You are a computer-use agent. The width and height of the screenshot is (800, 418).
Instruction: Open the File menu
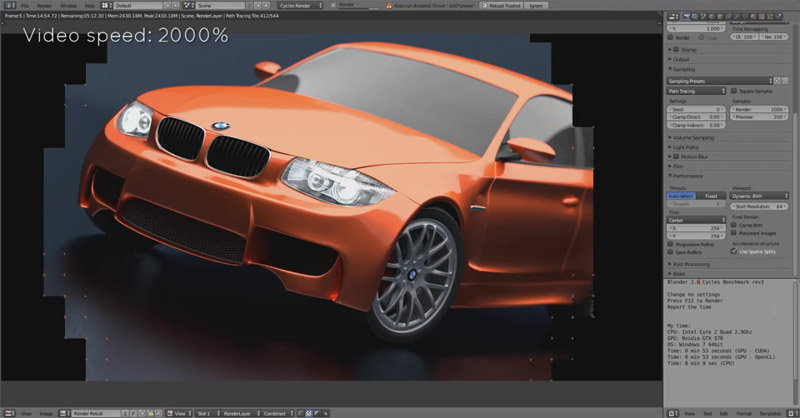click(25, 5)
